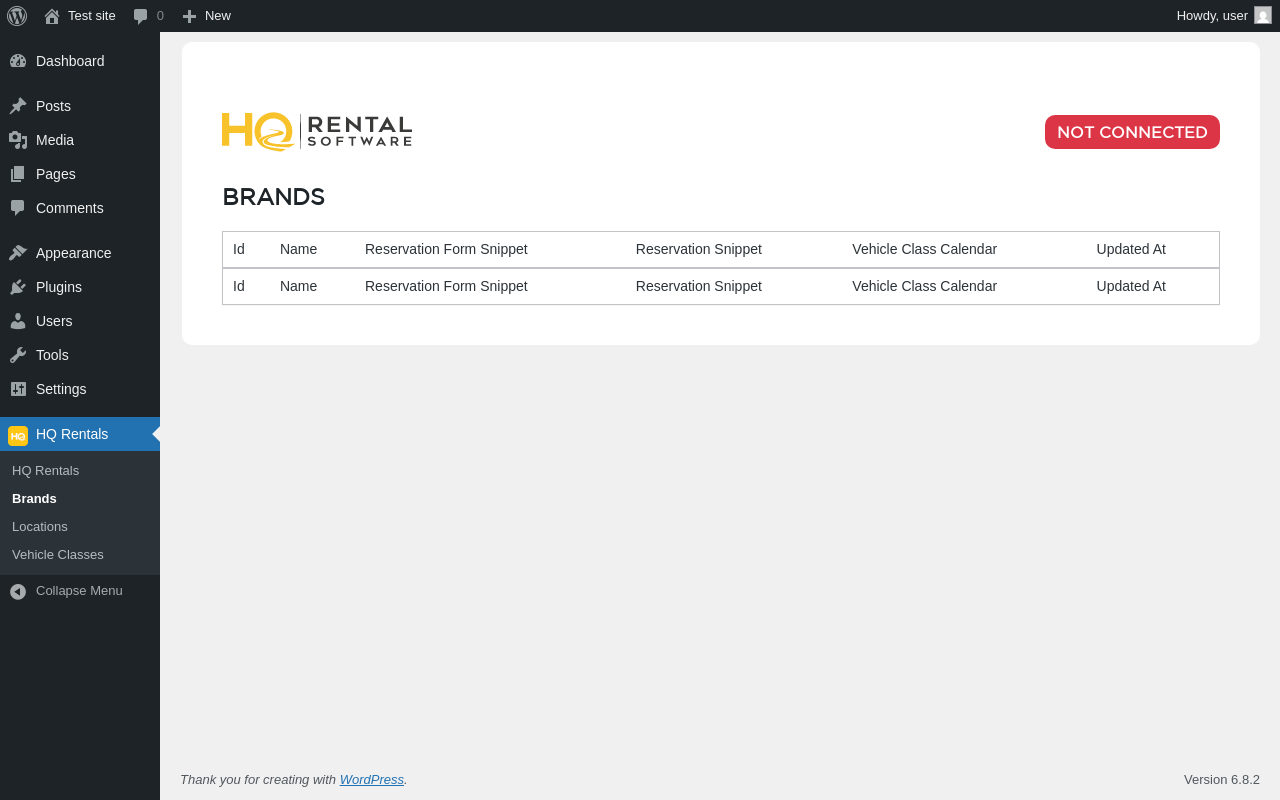Click the Settings sliders icon
Image resolution: width=1280 pixels, height=800 pixels.
point(18,389)
